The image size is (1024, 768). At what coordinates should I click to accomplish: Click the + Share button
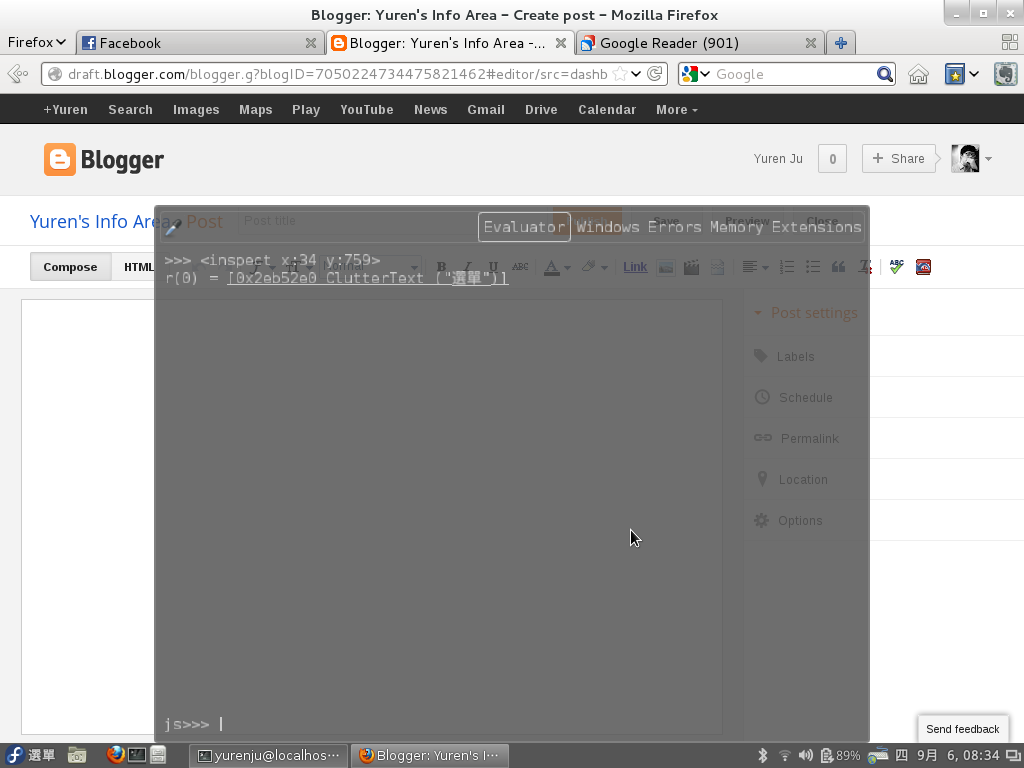(x=899, y=159)
